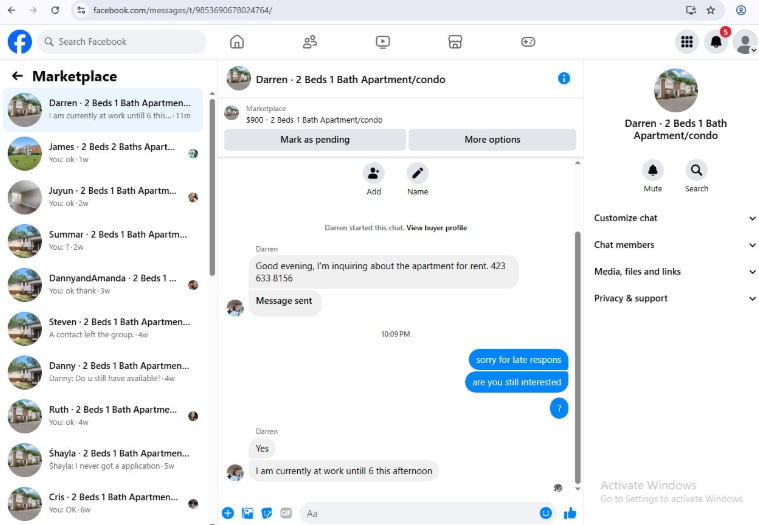
Task: Open the Watch video icon
Action: tap(382, 42)
